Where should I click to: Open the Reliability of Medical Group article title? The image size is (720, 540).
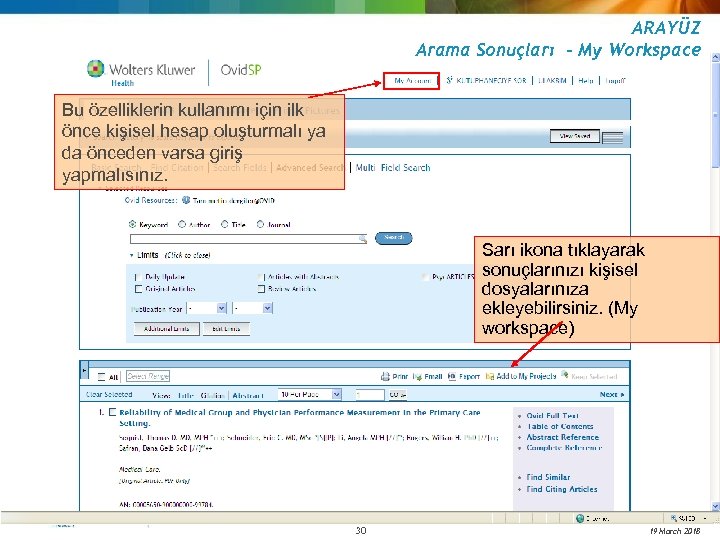click(299, 417)
